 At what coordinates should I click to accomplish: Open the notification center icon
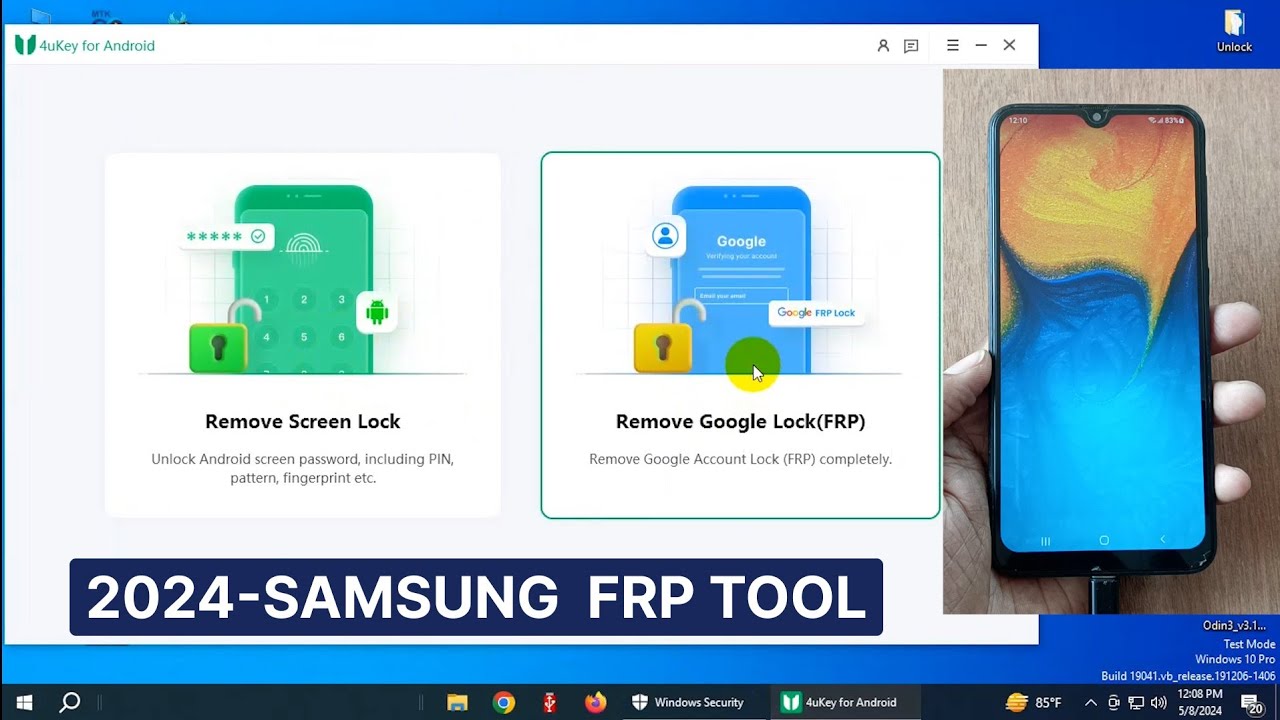coord(1252,703)
